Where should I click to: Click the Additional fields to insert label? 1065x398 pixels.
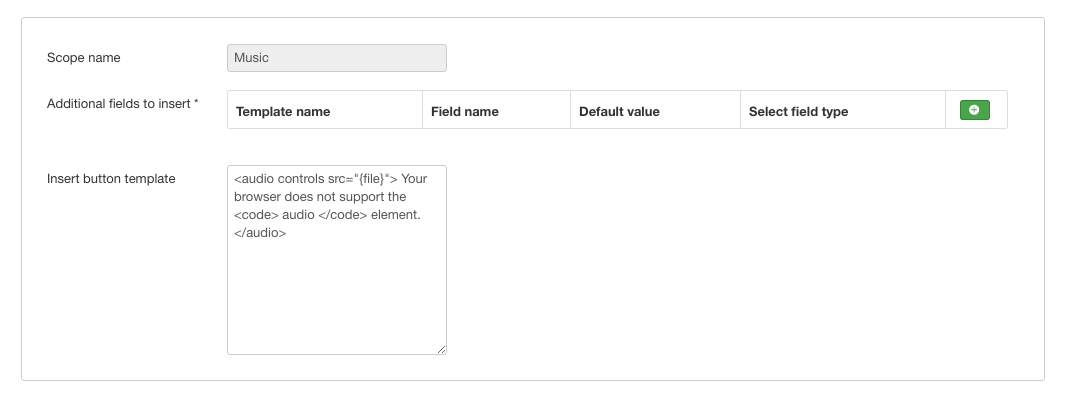[x=119, y=104]
